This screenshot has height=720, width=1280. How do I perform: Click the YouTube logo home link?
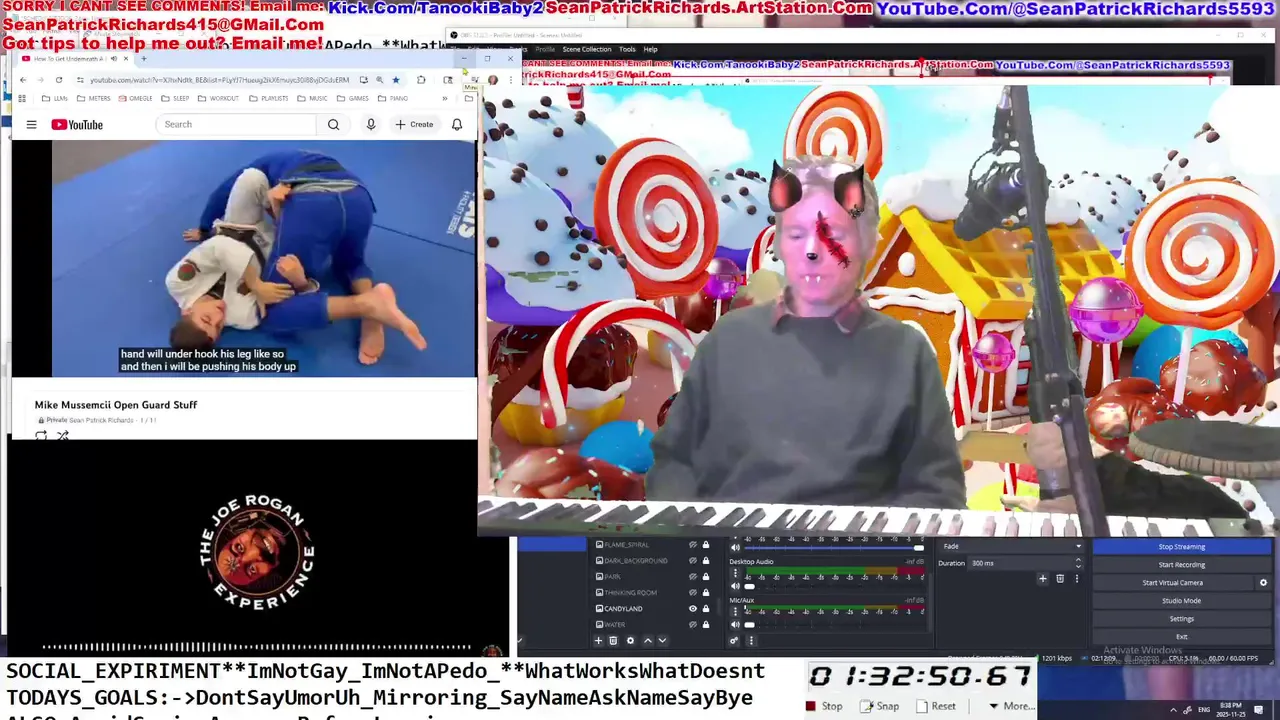point(77,124)
